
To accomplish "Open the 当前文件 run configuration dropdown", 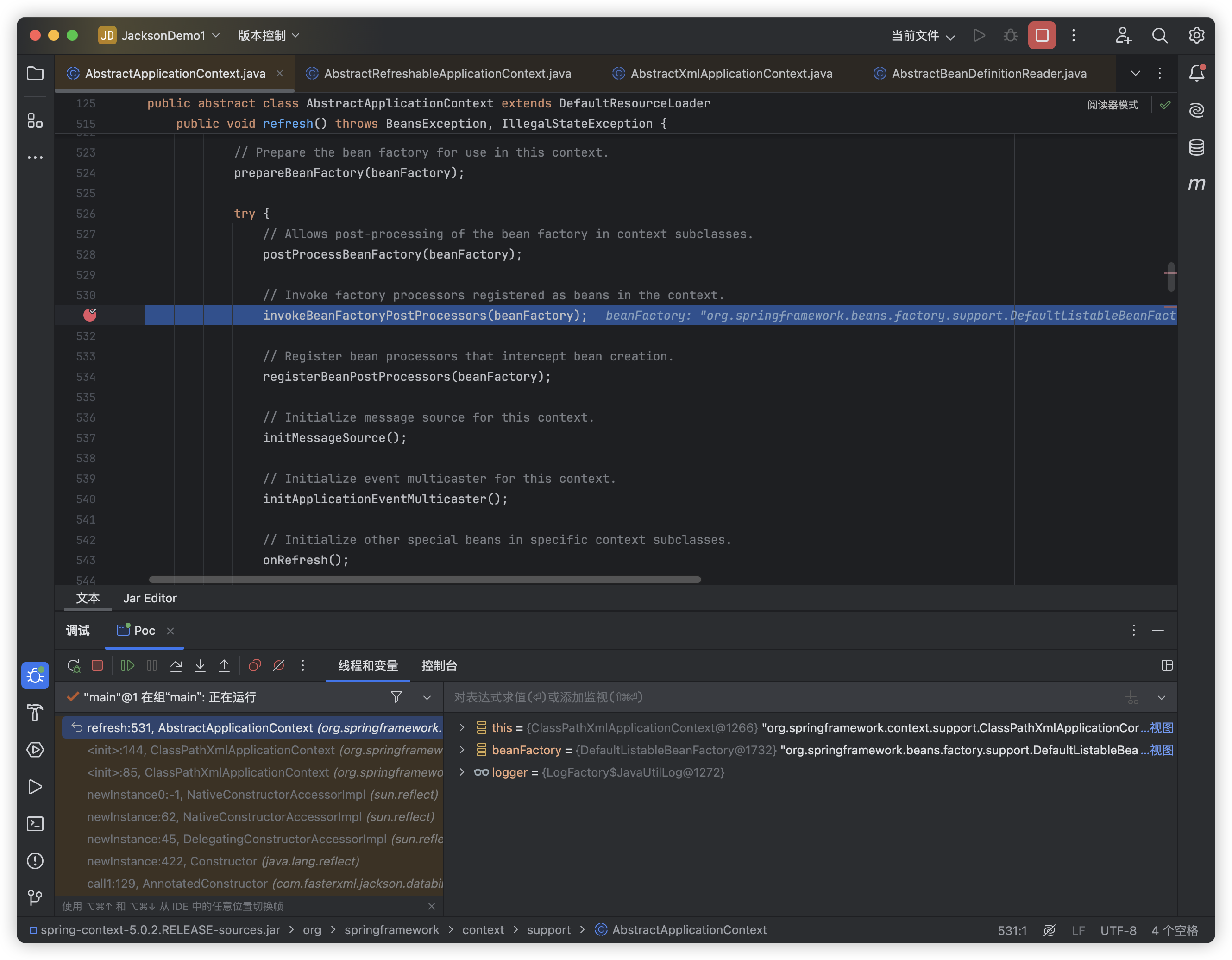I will 923,36.
